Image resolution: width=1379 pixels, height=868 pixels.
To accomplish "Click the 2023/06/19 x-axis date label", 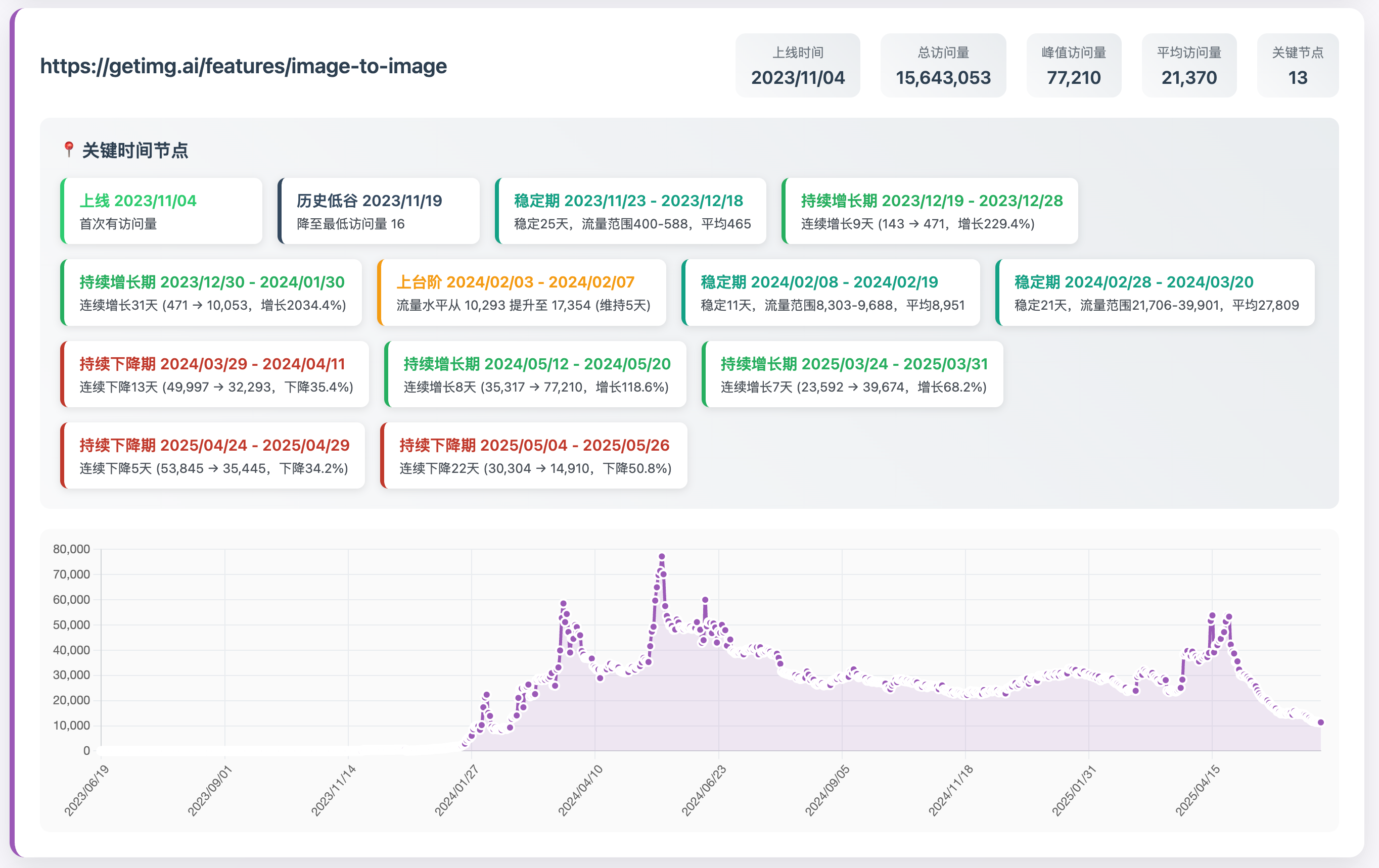I will 86,790.
